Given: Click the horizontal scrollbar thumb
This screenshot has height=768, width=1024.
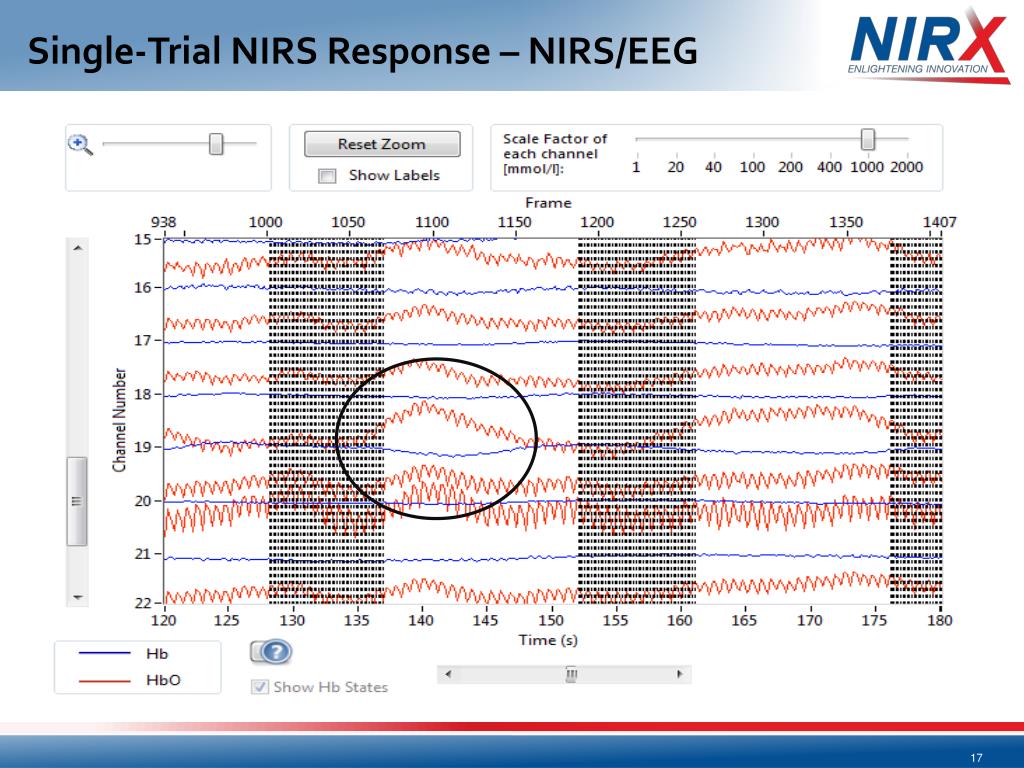Looking at the screenshot, I should (571, 674).
